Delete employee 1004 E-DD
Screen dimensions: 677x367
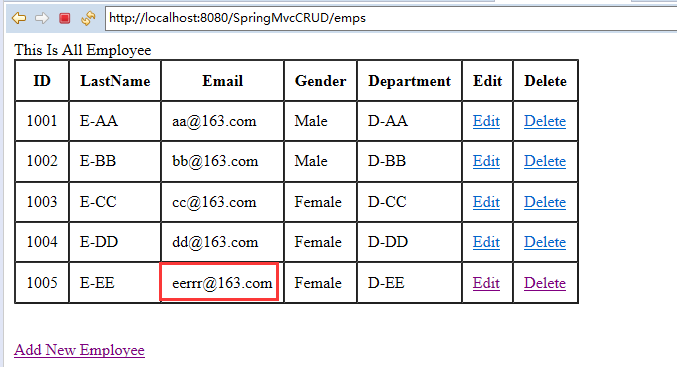[x=545, y=242]
